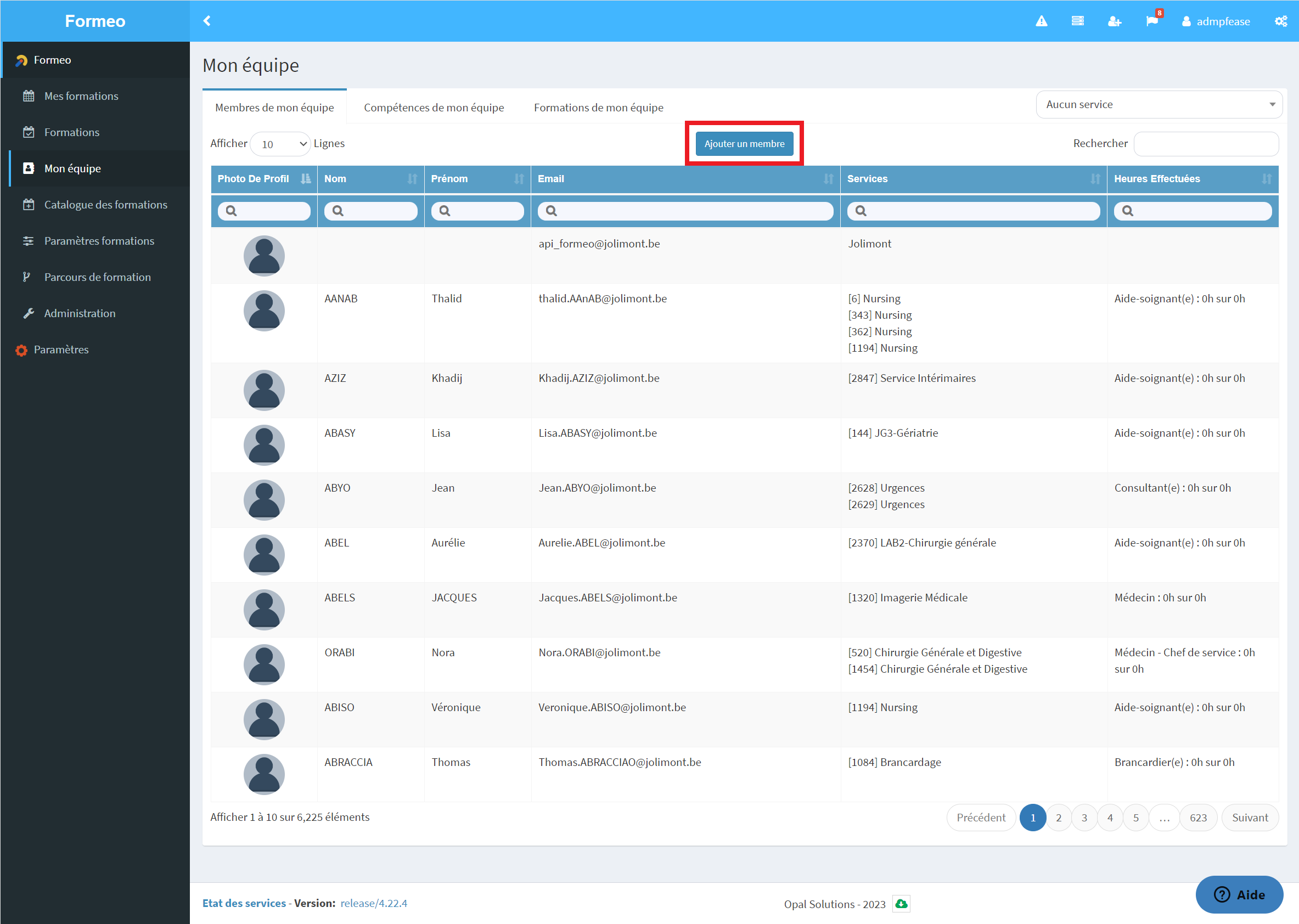Screen dimensions: 1299x924
Task: Open the server list icon in header
Action: coord(1077,21)
